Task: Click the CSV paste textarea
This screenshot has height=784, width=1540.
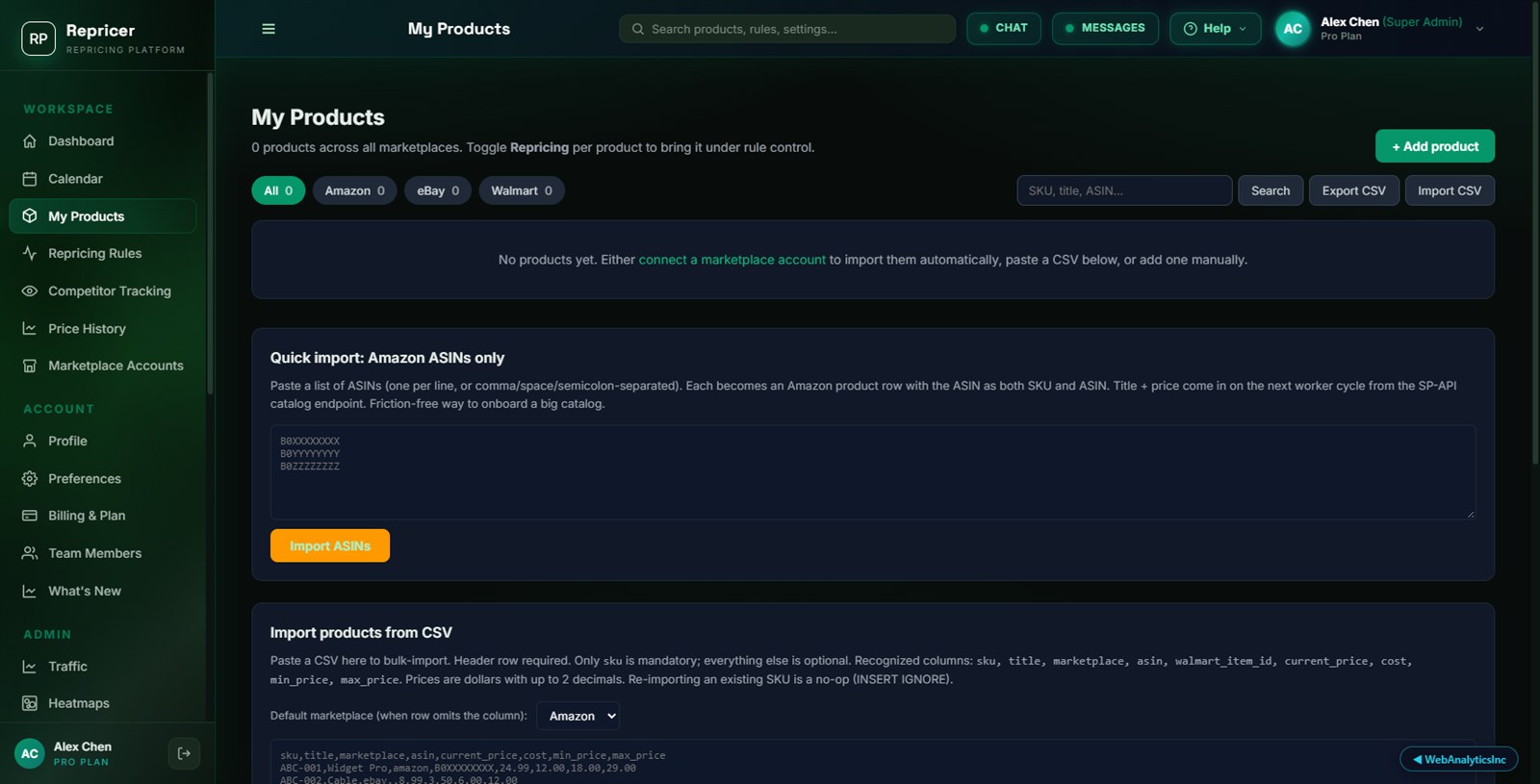Action: coord(872,762)
